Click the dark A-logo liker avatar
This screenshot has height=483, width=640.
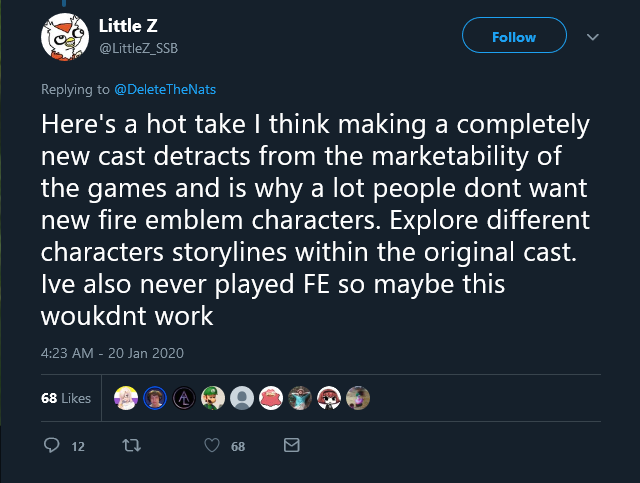click(x=184, y=398)
